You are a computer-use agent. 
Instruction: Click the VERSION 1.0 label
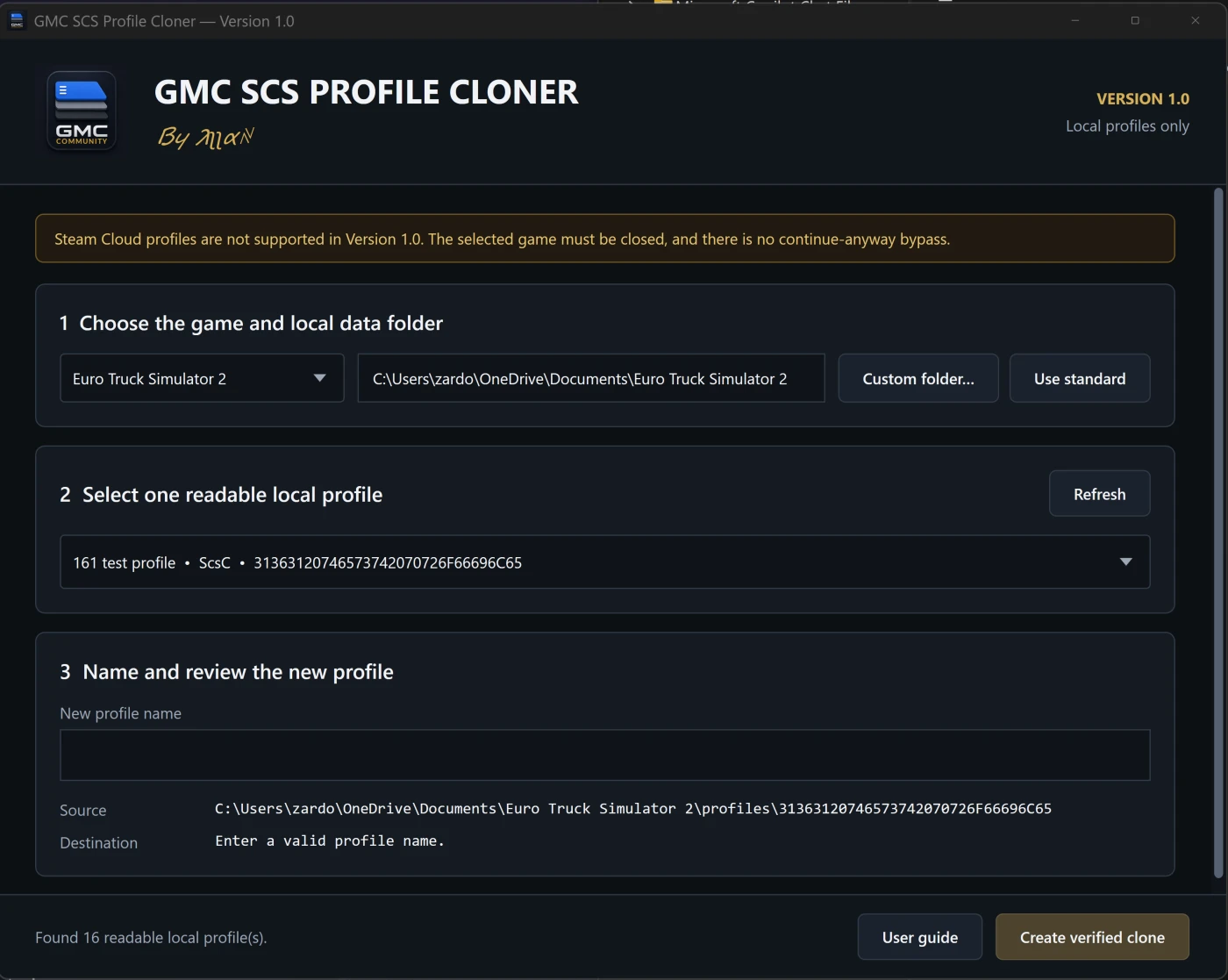1143,99
